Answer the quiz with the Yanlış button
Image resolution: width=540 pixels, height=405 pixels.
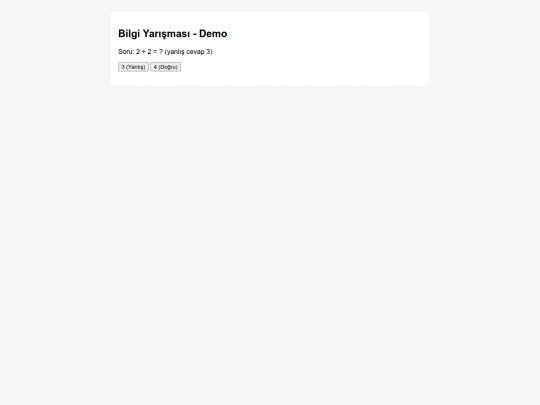pos(133,67)
